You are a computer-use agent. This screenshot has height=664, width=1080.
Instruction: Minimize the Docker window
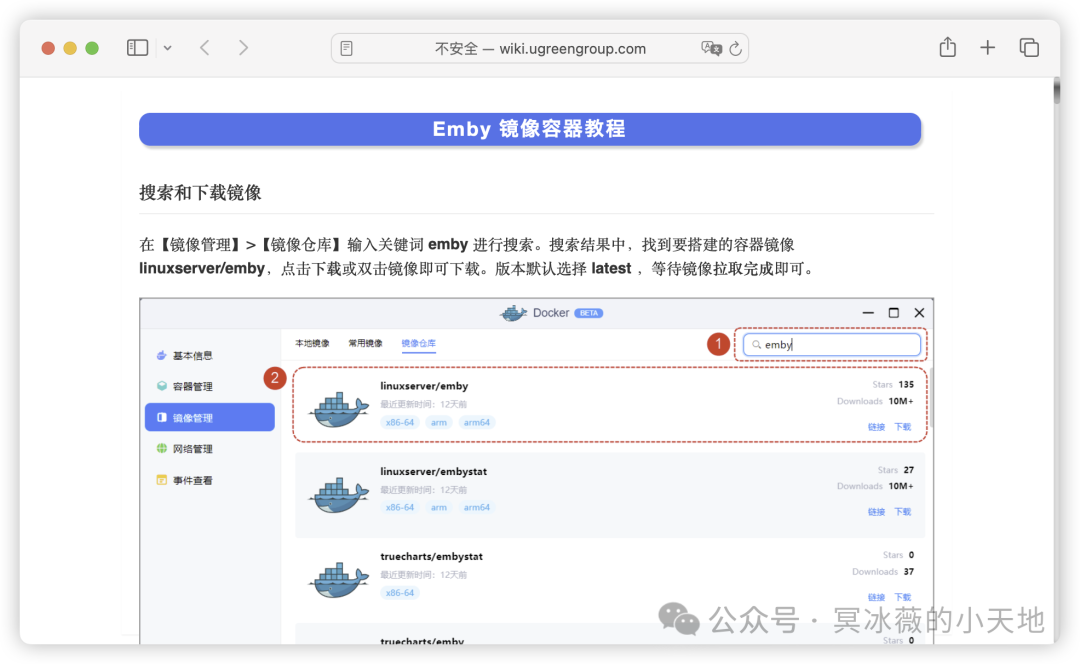point(868,313)
